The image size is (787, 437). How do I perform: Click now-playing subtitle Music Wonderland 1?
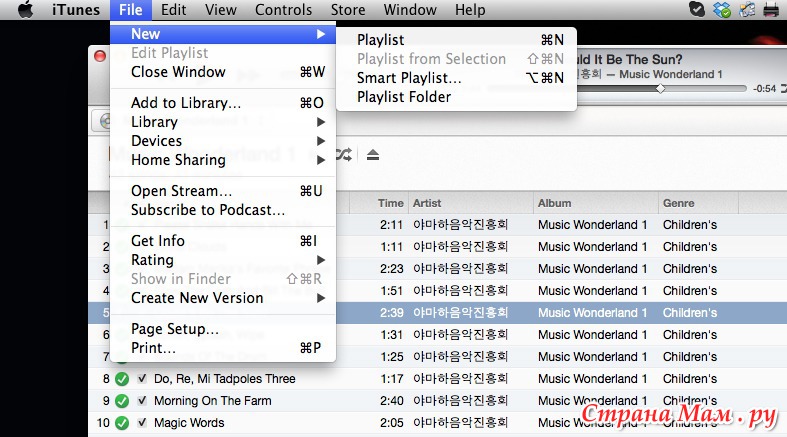click(671, 74)
